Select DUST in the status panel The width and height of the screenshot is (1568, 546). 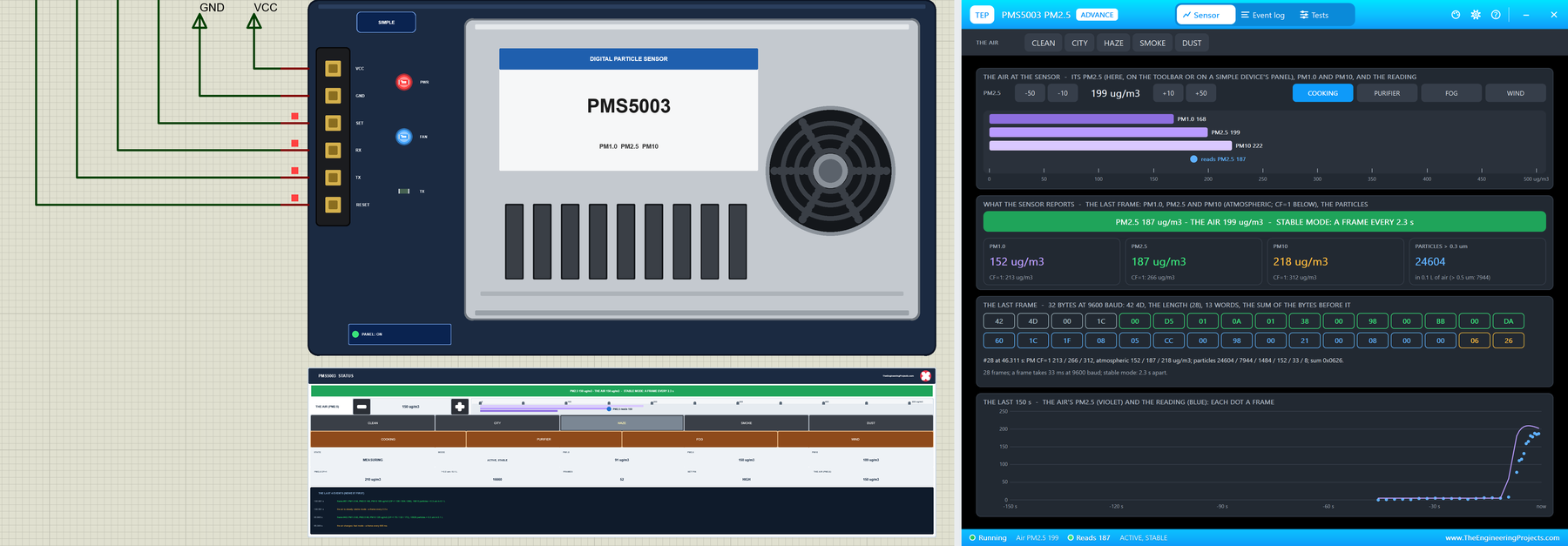pyautogui.click(x=871, y=423)
